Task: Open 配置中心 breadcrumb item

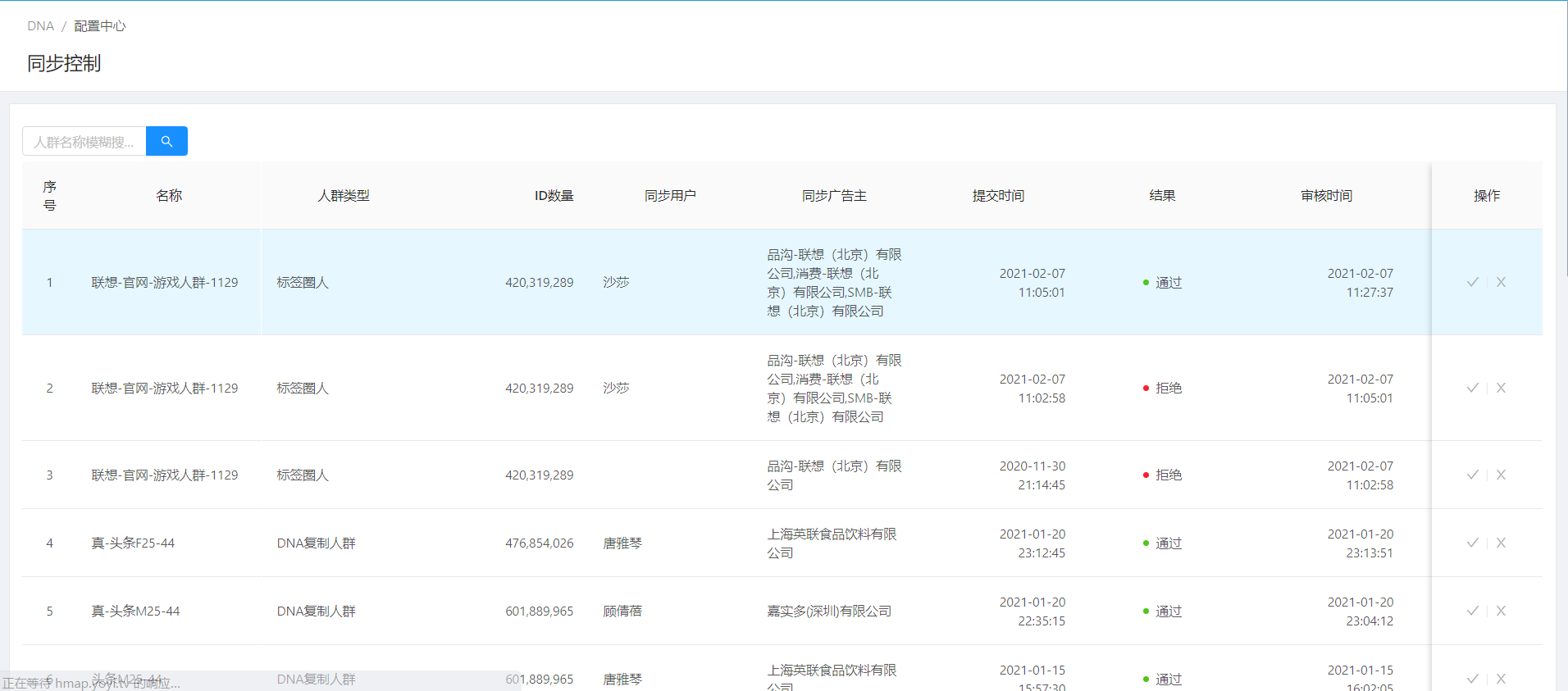Action: click(x=99, y=26)
